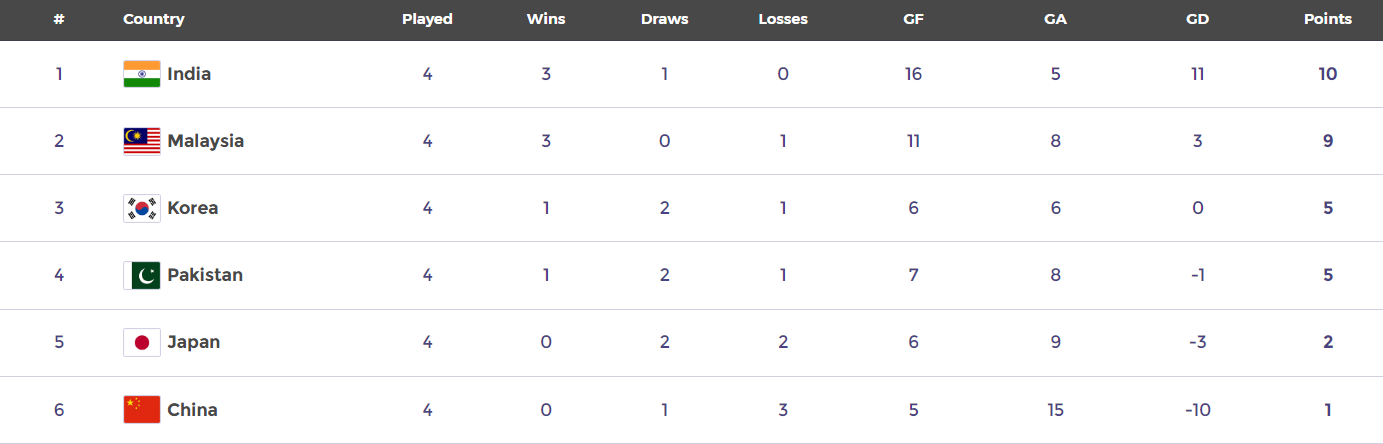The image size is (1383, 444).
Task: Sort by the GF column header
Action: click(x=913, y=19)
